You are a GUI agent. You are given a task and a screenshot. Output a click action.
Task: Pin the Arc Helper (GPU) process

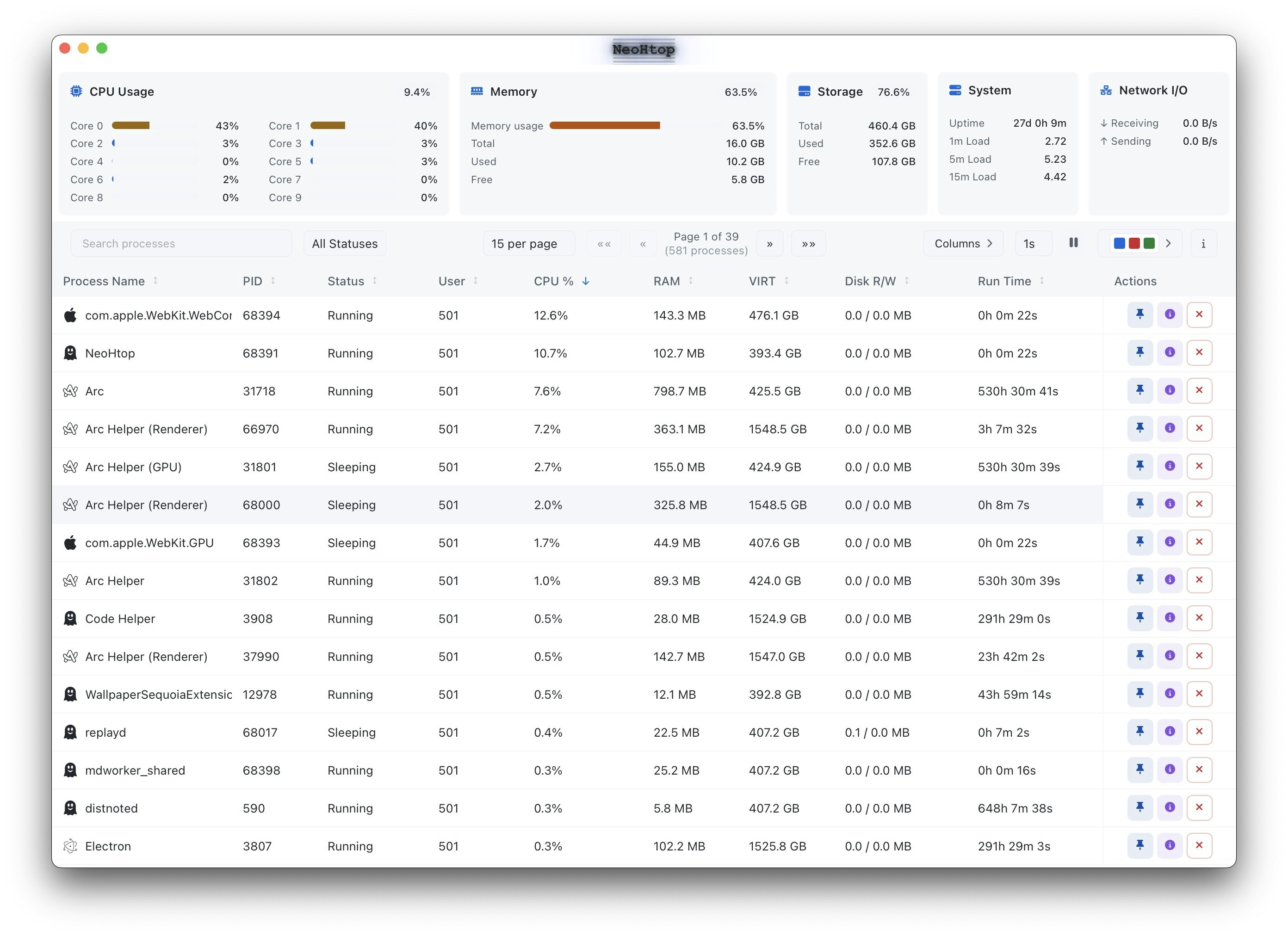point(1139,467)
